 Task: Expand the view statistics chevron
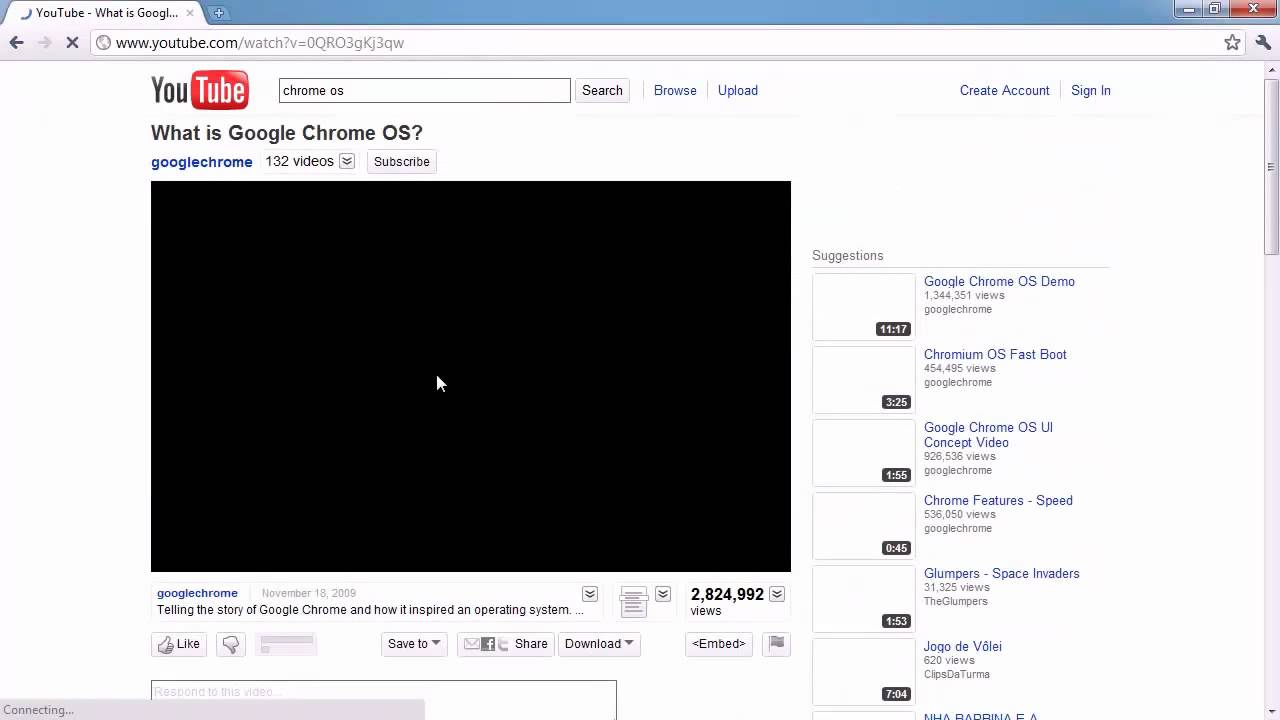point(777,594)
